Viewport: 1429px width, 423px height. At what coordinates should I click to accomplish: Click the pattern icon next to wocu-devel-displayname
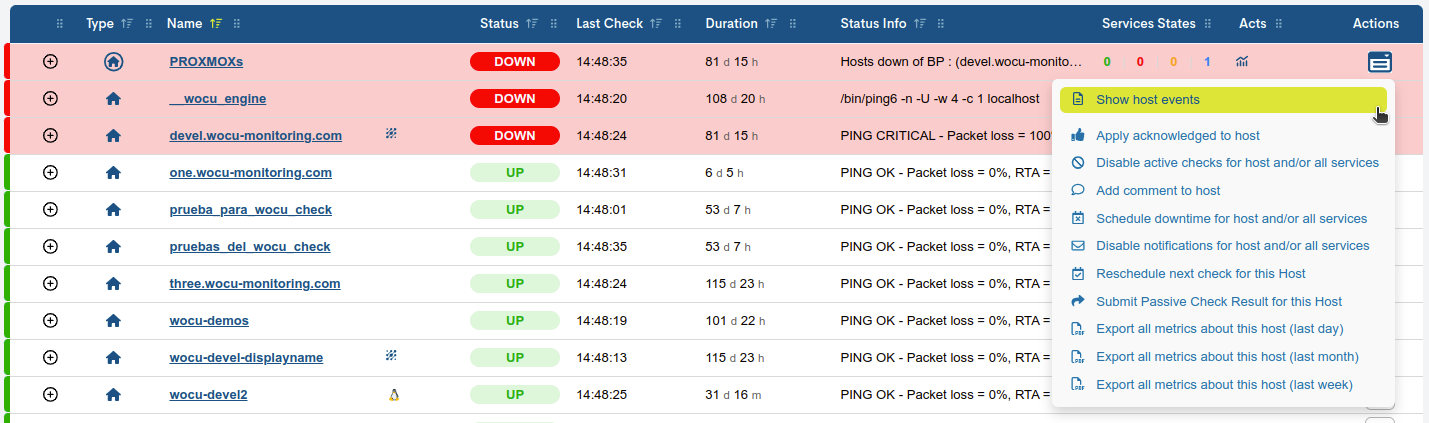(x=391, y=356)
